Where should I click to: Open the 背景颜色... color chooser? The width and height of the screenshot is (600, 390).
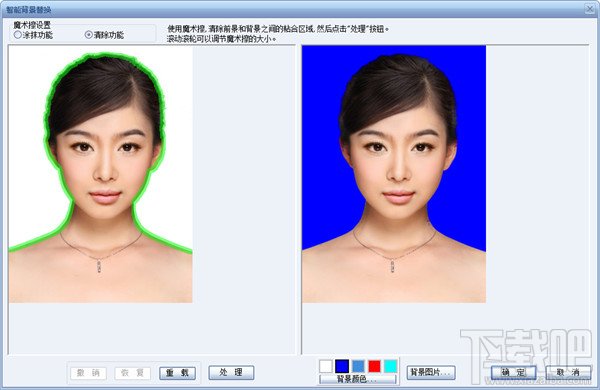tap(358, 379)
